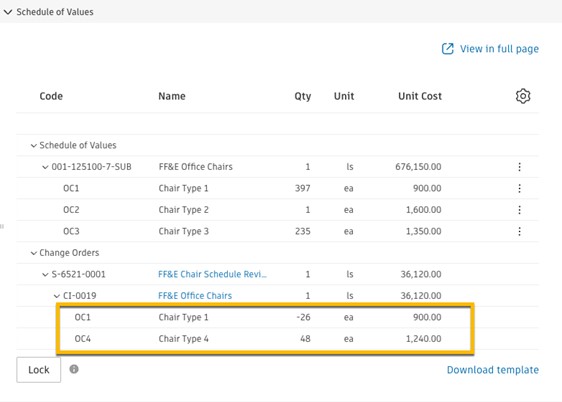Click the info icon beside Lock
Viewport: 562px width, 402px height.
pos(74,369)
